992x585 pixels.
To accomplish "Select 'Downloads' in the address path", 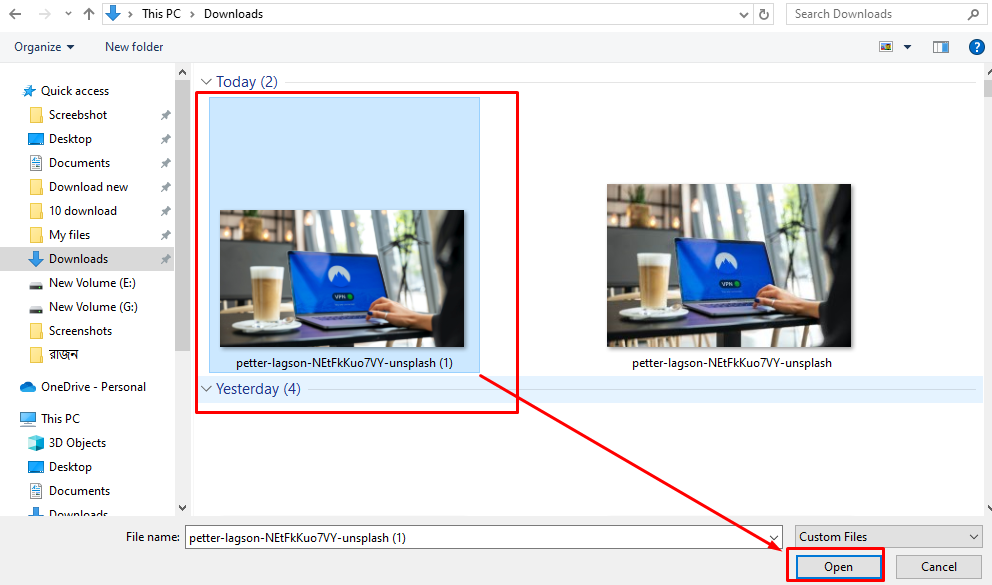I will (x=233, y=14).
